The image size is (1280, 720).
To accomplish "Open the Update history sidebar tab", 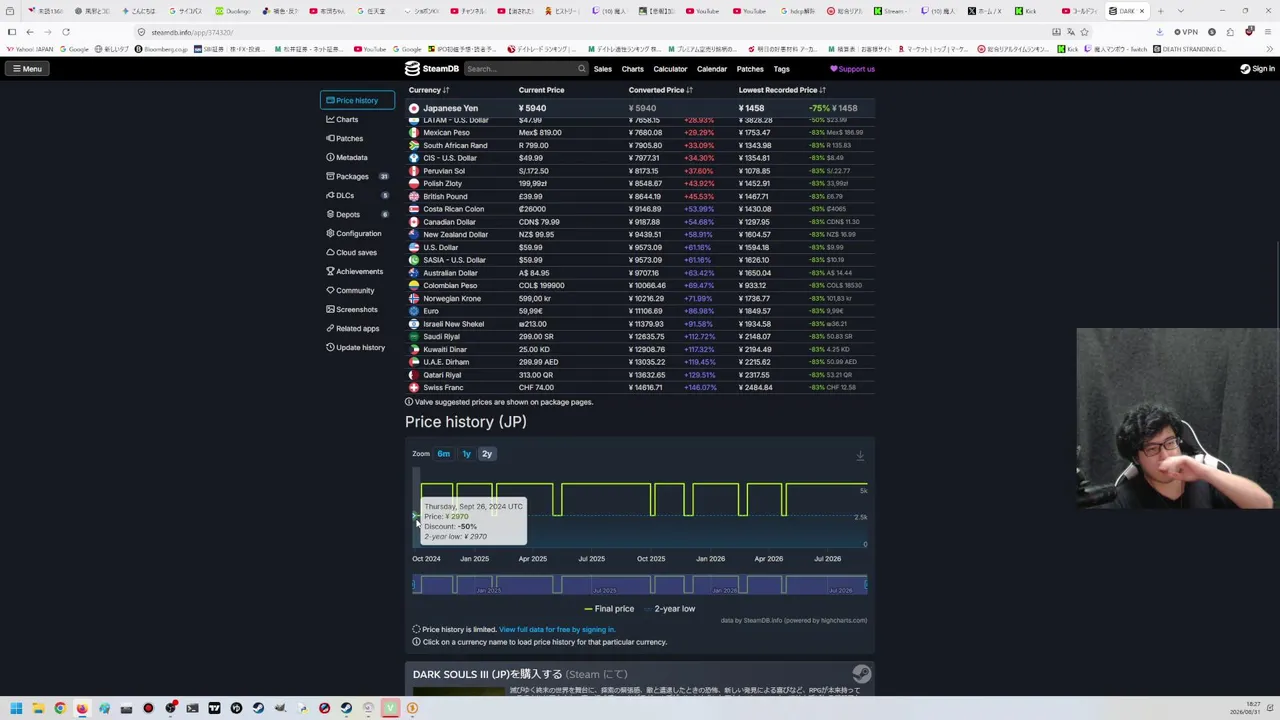I will click(x=356, y=348).
